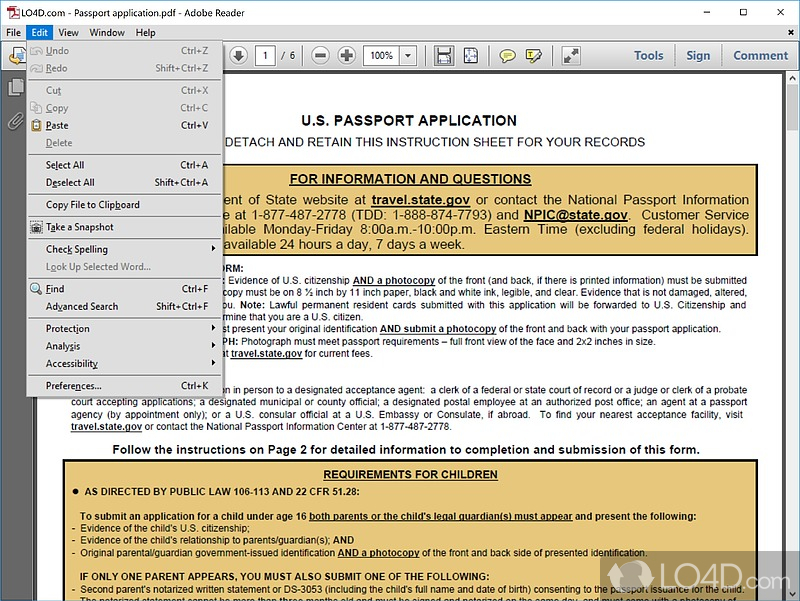Click travel.state.gov link above 'Follow the instructions'
The height and width of the screenshot is (601, 800).
click(106, 427)
